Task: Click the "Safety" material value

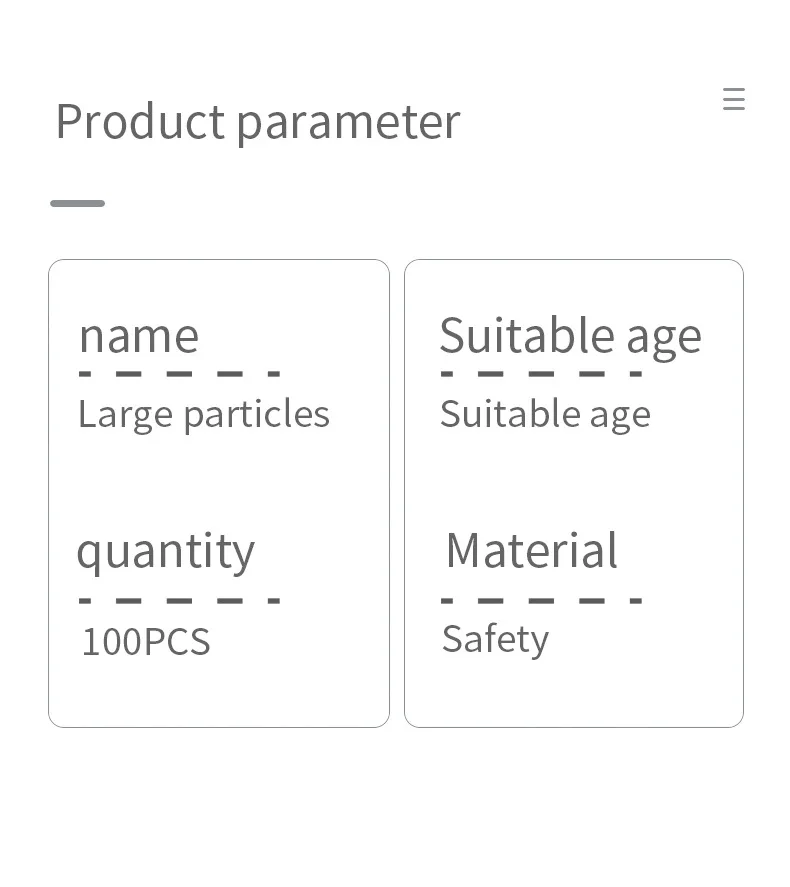Action: click(x=495, y=639)
